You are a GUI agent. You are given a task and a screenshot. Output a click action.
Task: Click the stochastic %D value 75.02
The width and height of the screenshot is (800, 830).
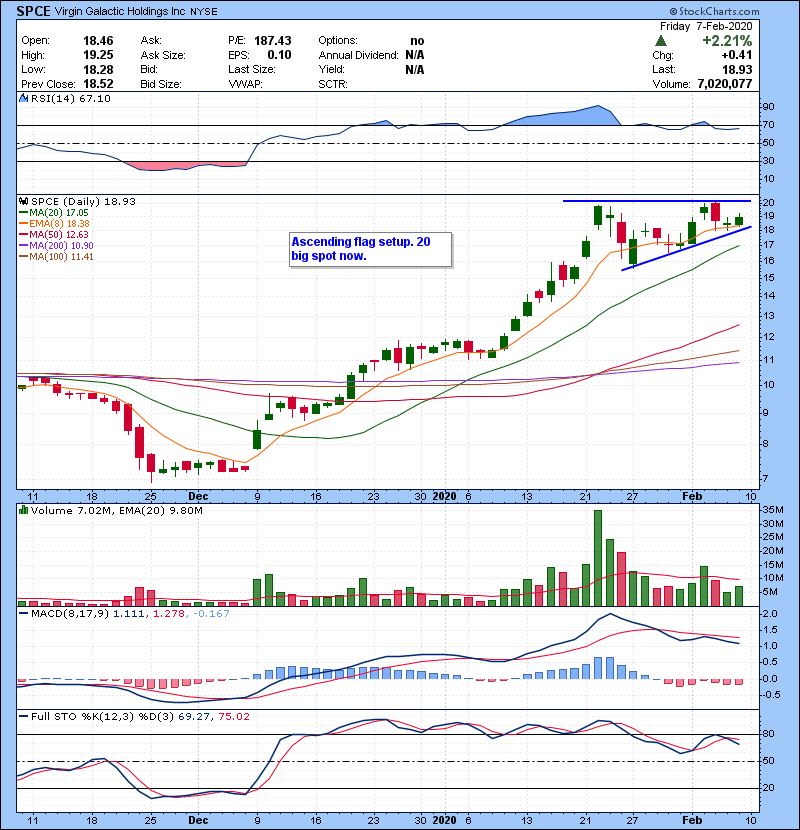point(233,716)
